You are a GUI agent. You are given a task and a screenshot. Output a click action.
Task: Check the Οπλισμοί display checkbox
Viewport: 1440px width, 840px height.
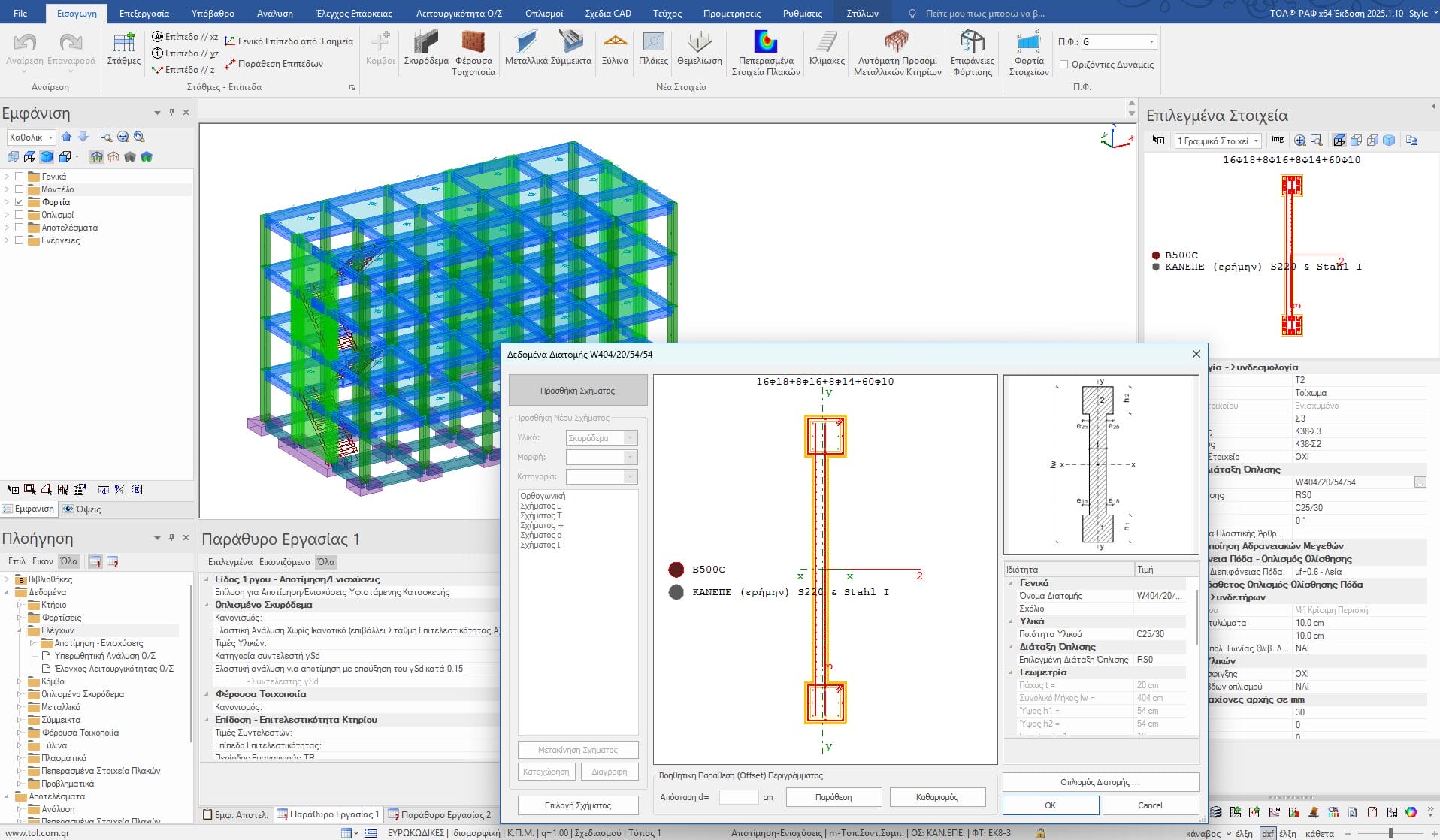(x=20, y=215)
